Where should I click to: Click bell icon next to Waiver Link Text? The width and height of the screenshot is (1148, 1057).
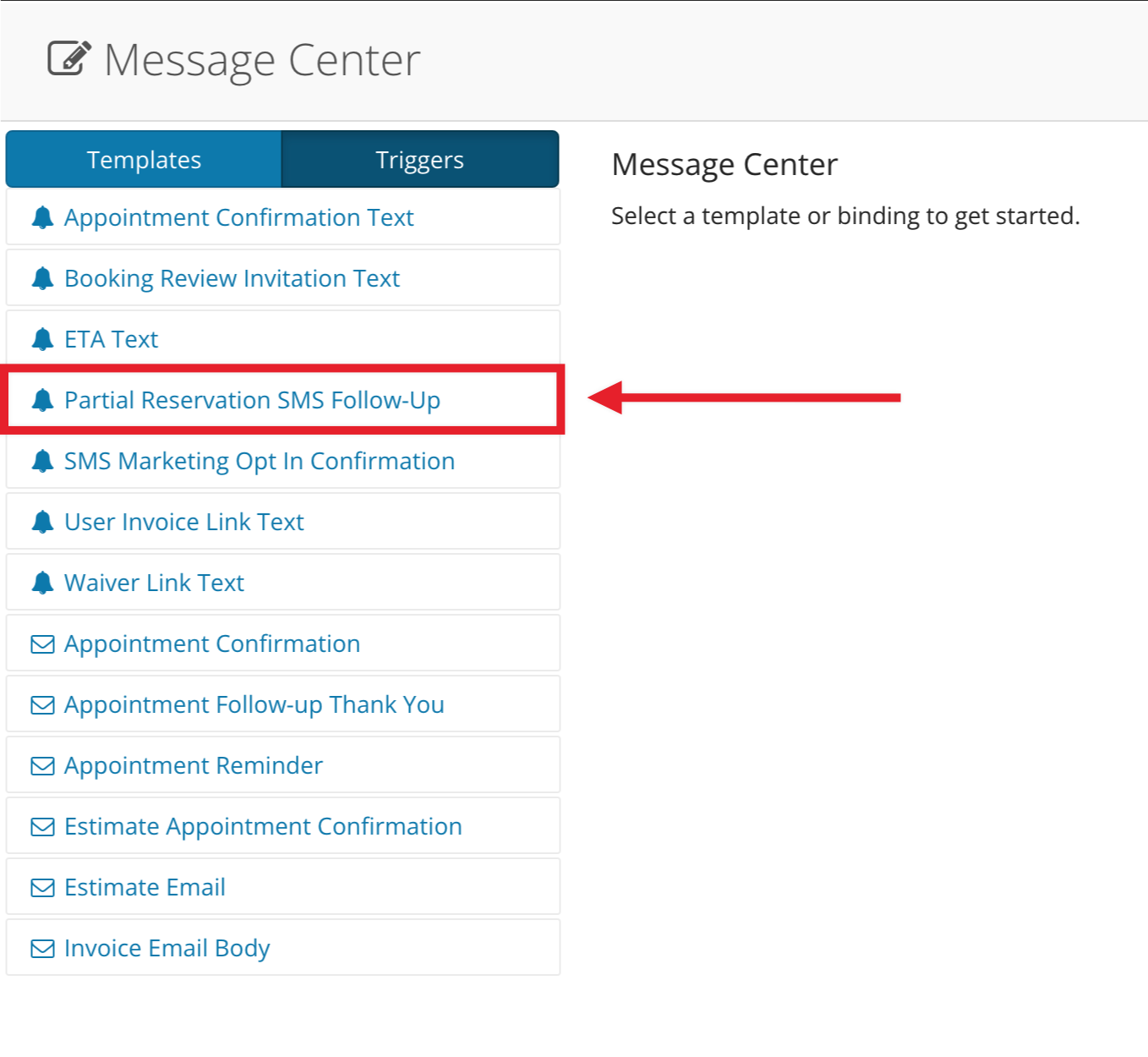pos(42,583)
